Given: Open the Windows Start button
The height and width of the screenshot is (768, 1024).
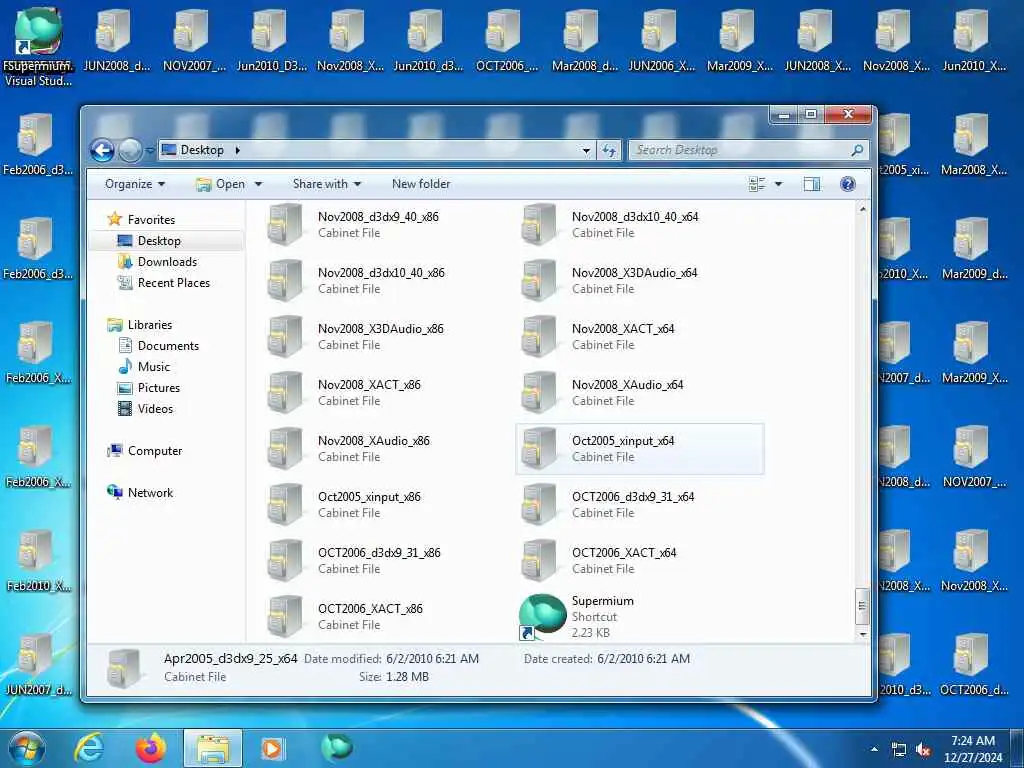Looking at the screenshot, I should pos(27,748).
